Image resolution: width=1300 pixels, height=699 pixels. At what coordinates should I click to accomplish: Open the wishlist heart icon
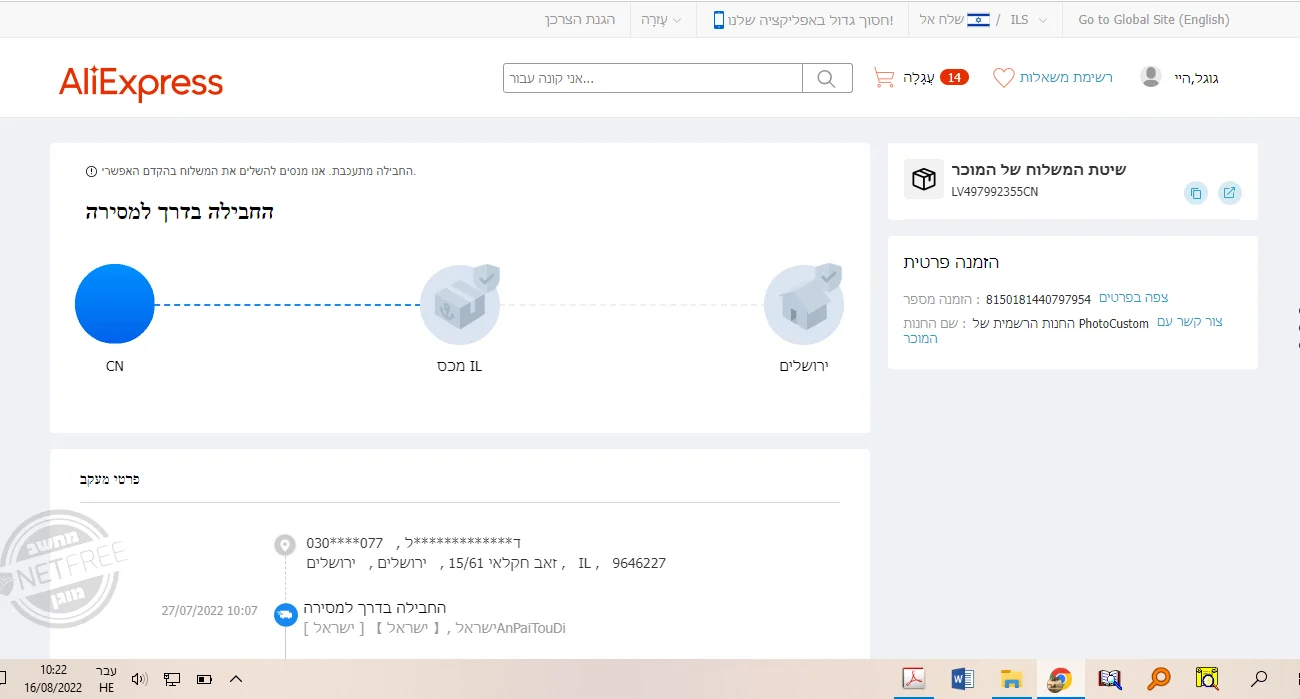pyautogui.click(x=1003, y=77)
